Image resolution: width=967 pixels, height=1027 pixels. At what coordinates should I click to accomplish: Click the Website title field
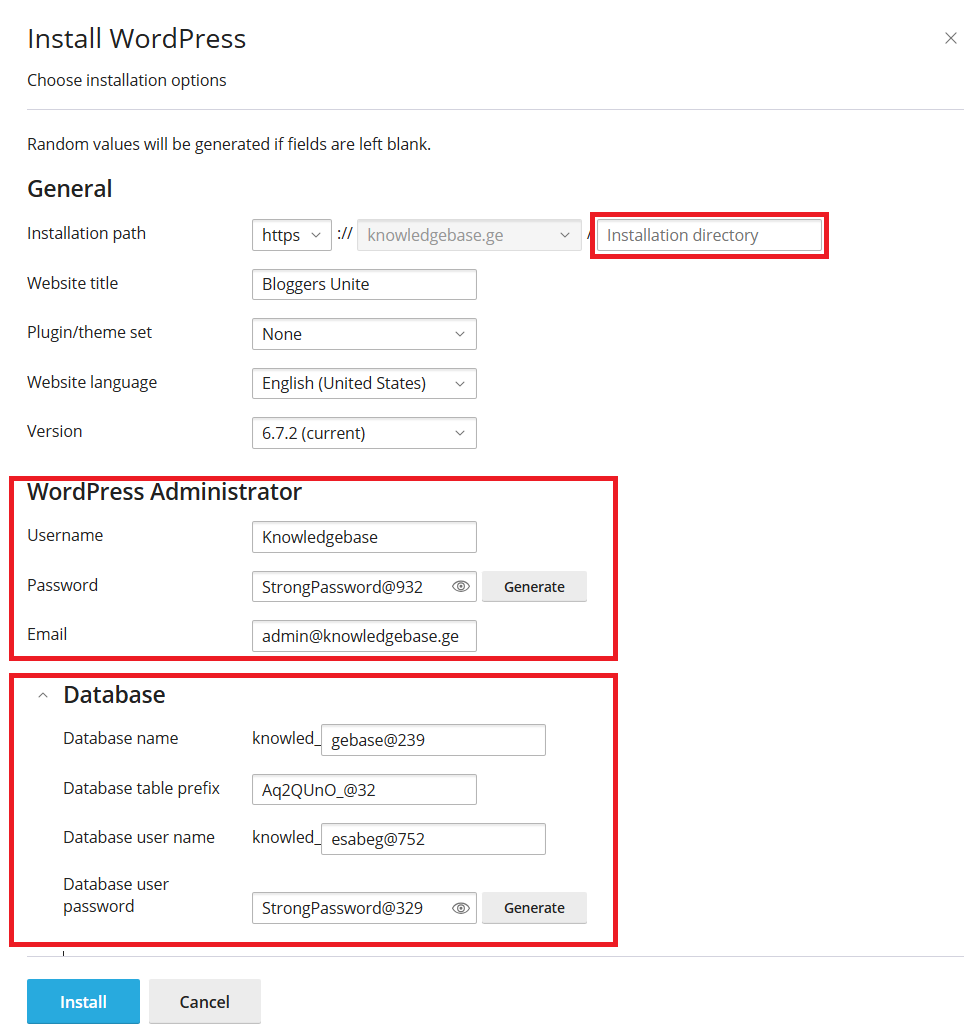click(364, 284)
